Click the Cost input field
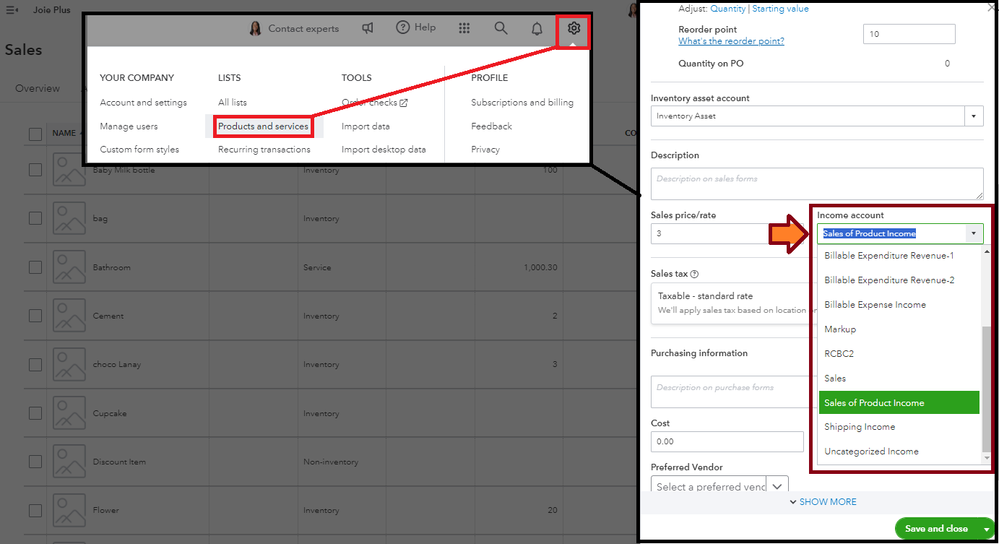This screenshot has height=544, width=999. click(726, 441)
